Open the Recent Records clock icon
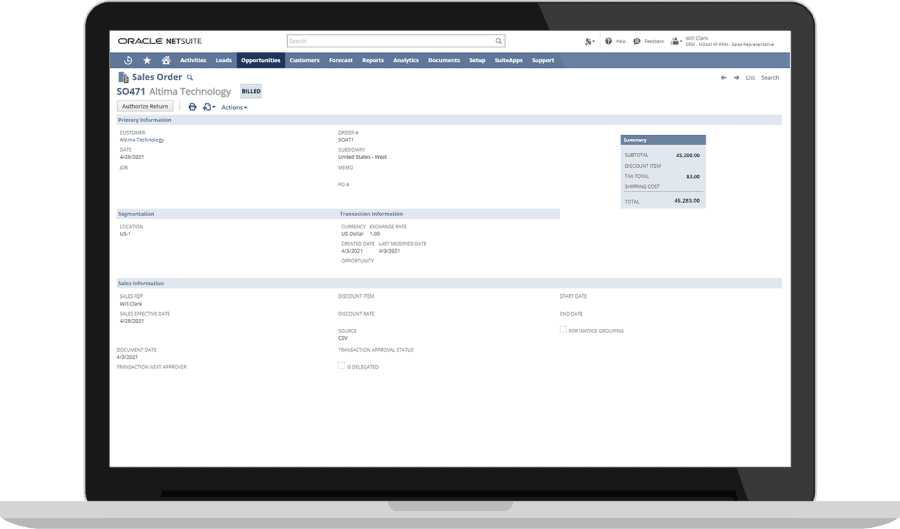Viewport: 900px width, 529px height. click(128, 60)
